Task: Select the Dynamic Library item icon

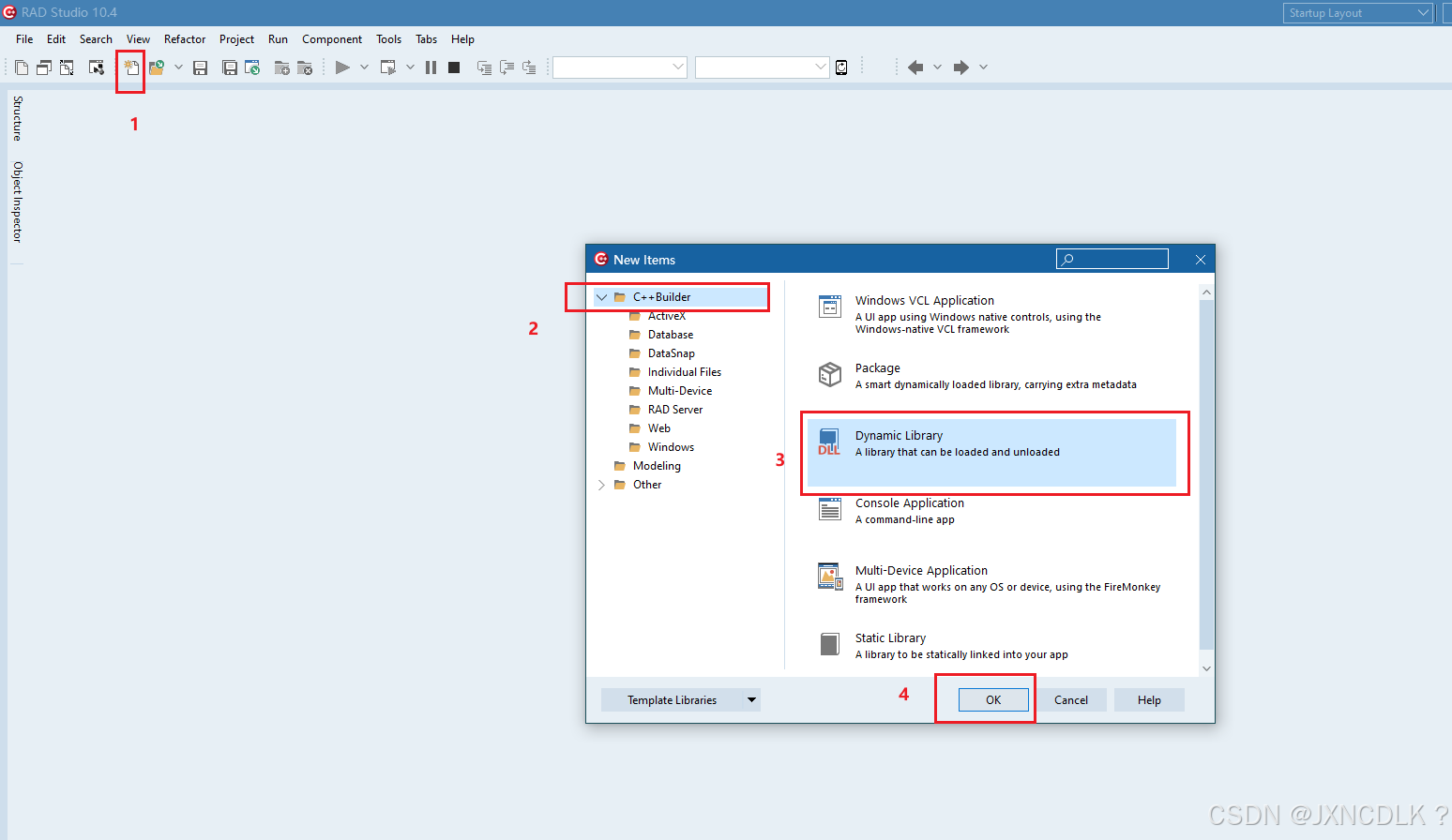Action: pos(829,442)
